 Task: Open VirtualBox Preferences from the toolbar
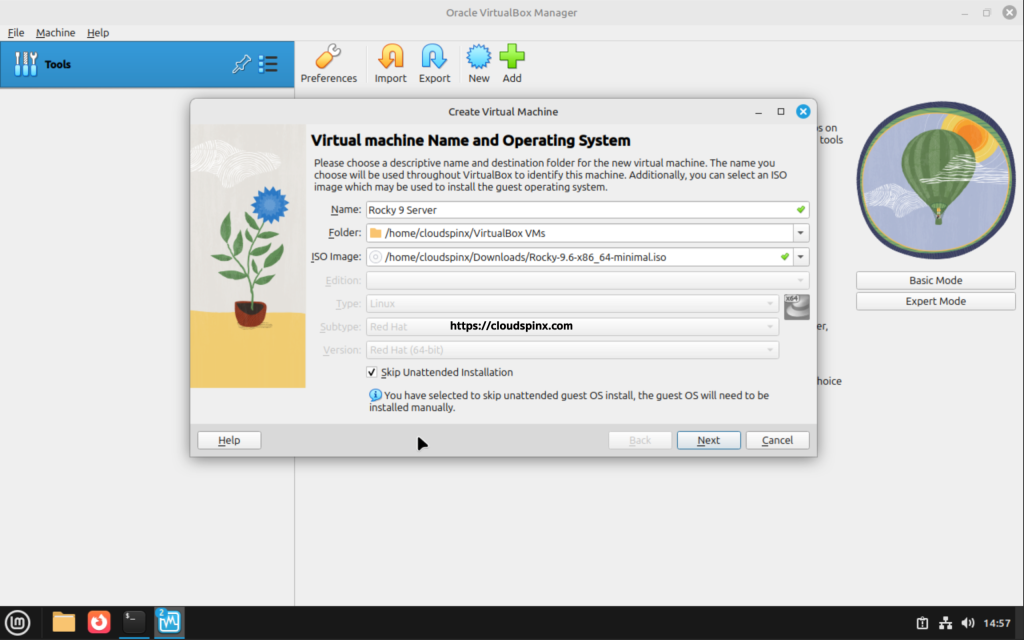click(329, 62)
